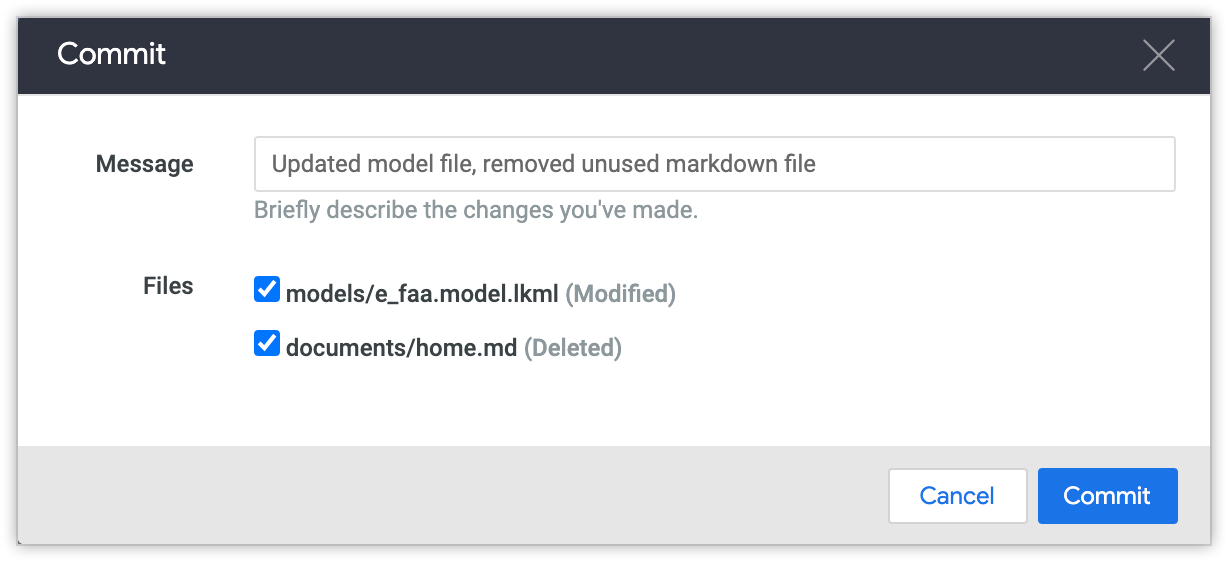Select the models/e_faa.model.lkml file name
Image resolution: width=1228 pixels, height=562 pixels.
click(x=422, y=294)
